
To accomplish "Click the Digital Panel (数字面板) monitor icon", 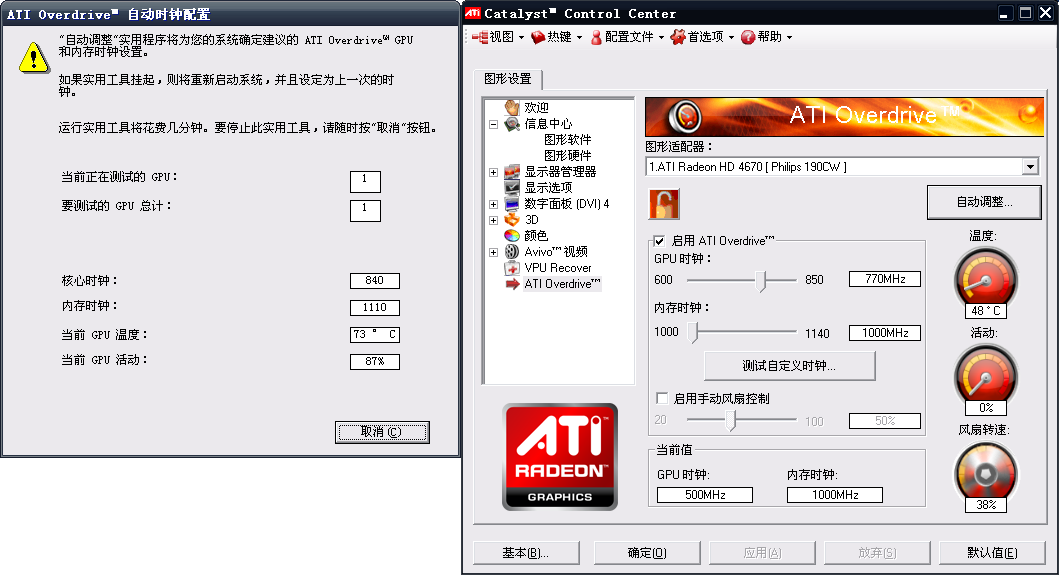I will (512, 203).
